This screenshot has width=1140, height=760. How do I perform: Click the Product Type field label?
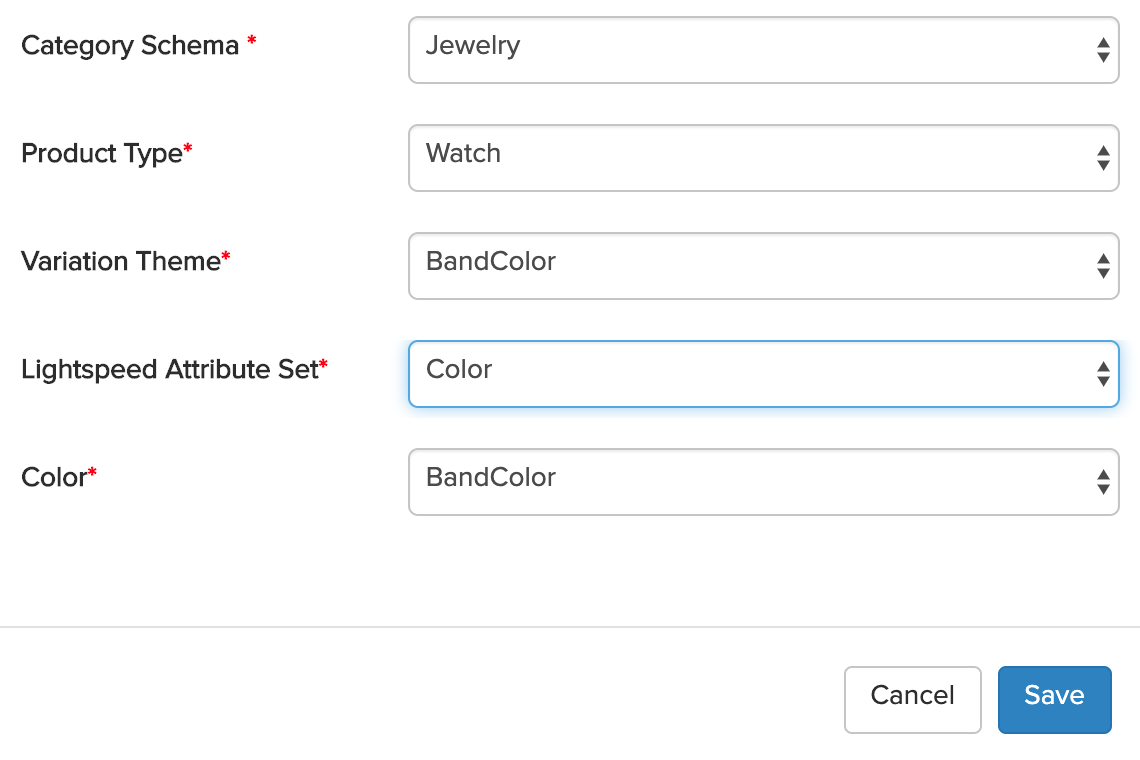coord(101,154)
